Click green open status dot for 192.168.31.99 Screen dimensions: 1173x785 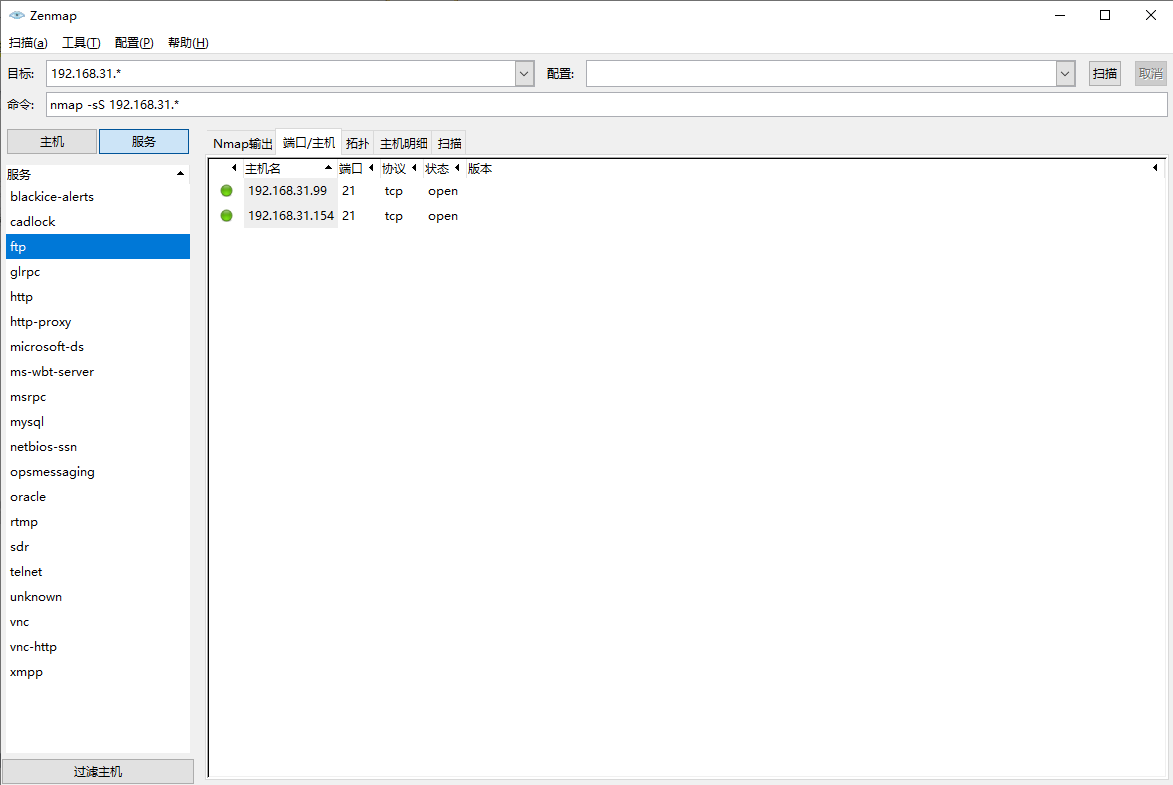[227, 191]
